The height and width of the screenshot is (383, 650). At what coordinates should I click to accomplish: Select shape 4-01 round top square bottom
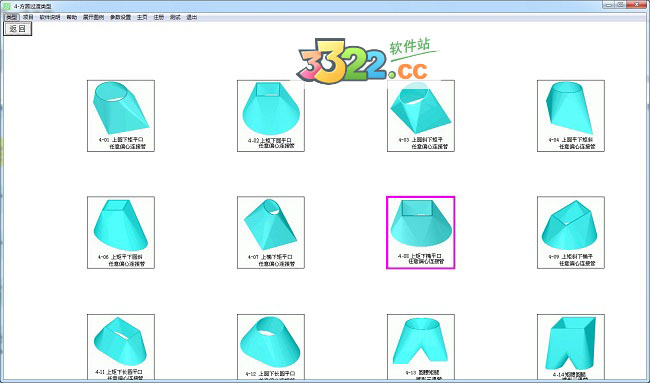[x=121, y=116]
